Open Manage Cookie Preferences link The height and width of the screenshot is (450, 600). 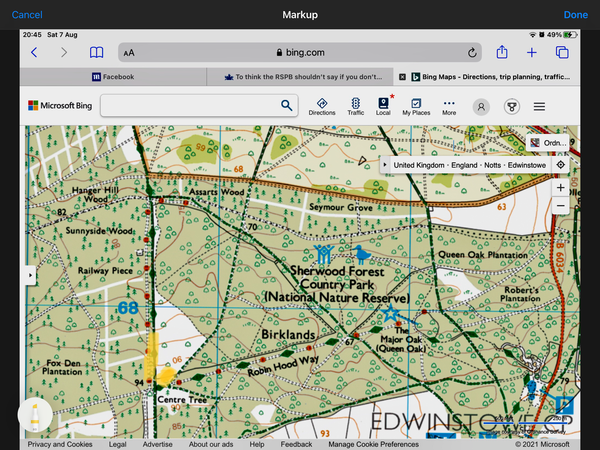click(373, 444)
